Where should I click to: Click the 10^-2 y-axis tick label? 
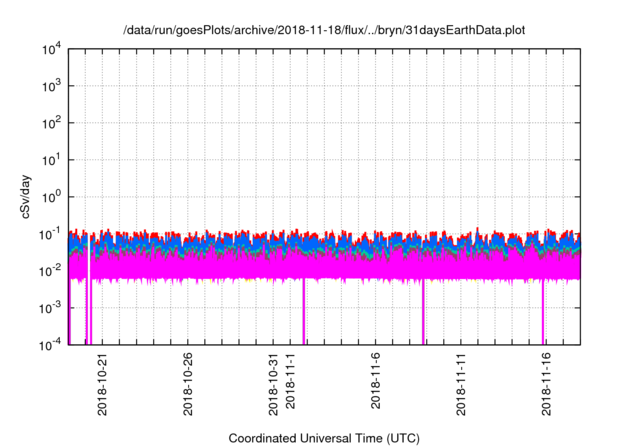[x=50, y=272]
